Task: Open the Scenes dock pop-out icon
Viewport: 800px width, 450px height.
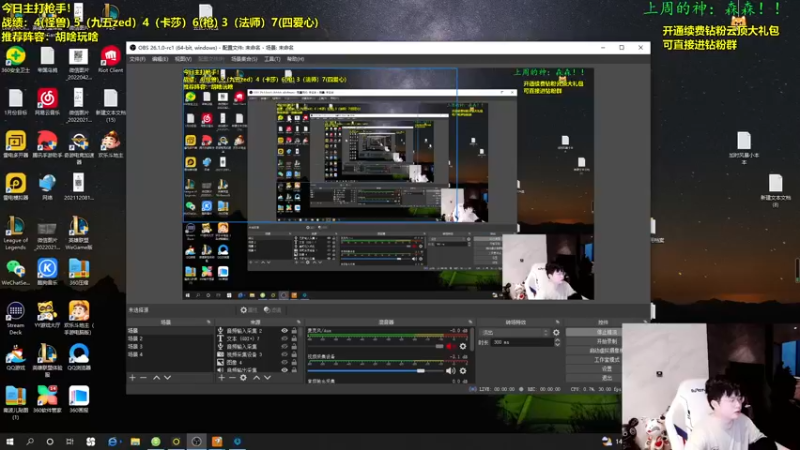Action: pyautogui.click(x=209, y=322)
